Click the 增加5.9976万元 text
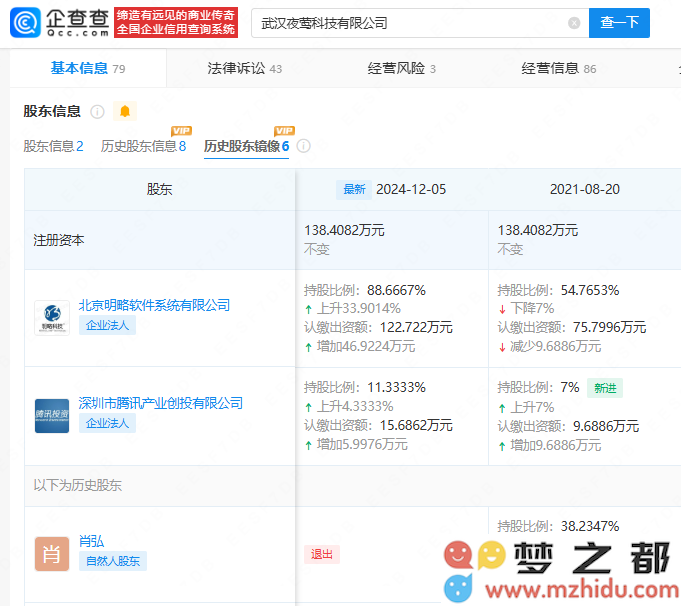Viewport: 681px width, 606px height. 362,444
